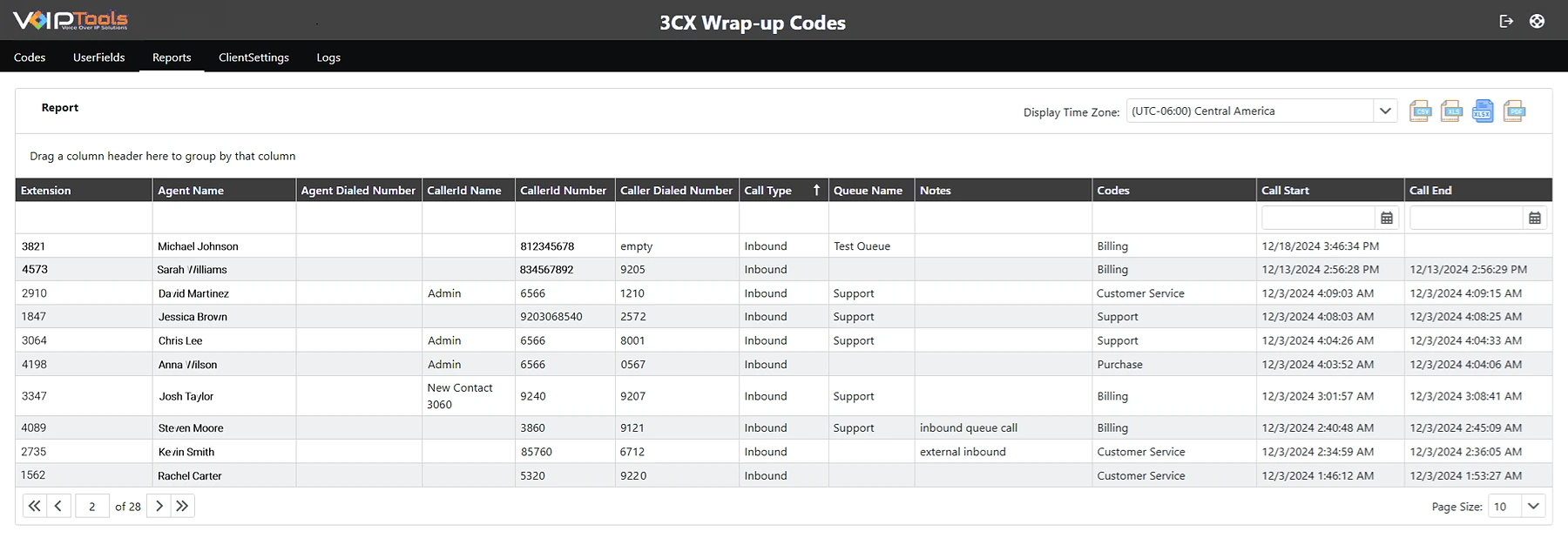This screenshot has height=538, width=1568.
Task: Click the logout icon in header
Action: [x=1506, y=21]
